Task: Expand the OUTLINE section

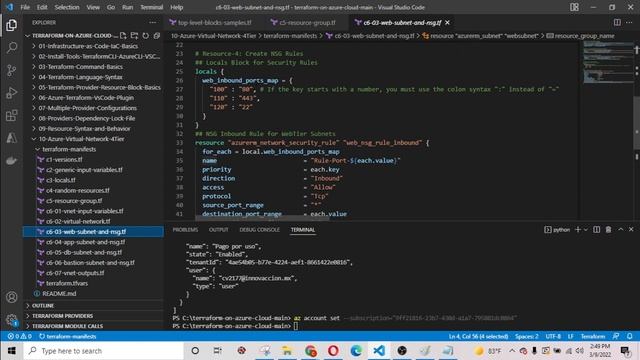Action: (x=43, y=306)
